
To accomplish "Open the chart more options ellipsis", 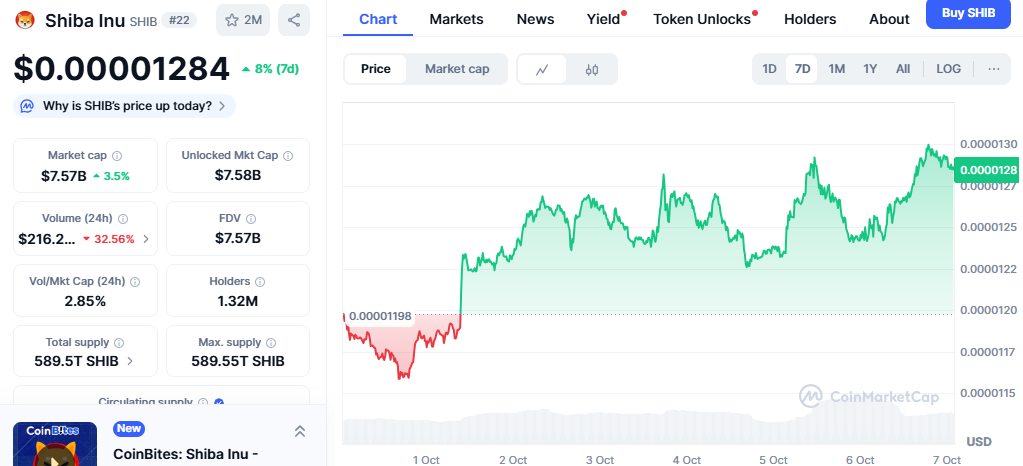I will (x=993, y=69).
